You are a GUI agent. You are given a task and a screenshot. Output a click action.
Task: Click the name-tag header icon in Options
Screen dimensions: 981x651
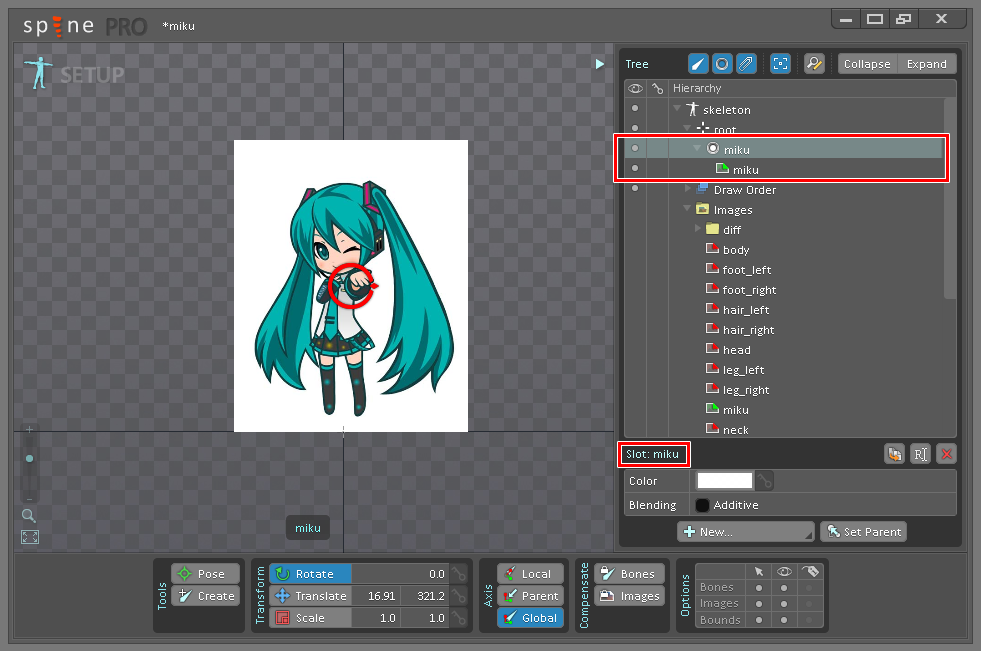(810, 571)
